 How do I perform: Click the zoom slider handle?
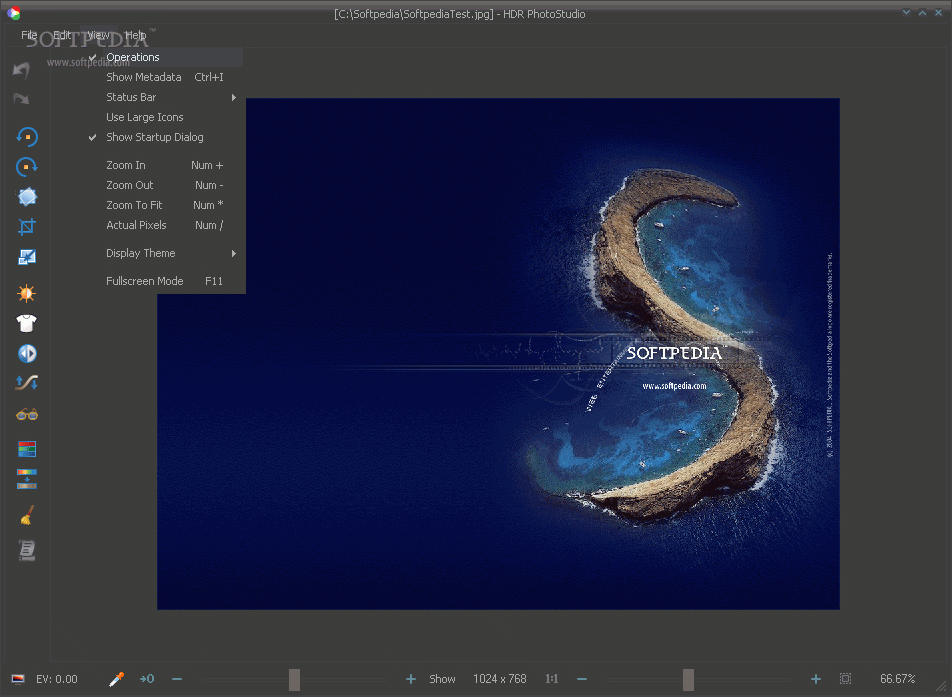(x=688, y=679)
